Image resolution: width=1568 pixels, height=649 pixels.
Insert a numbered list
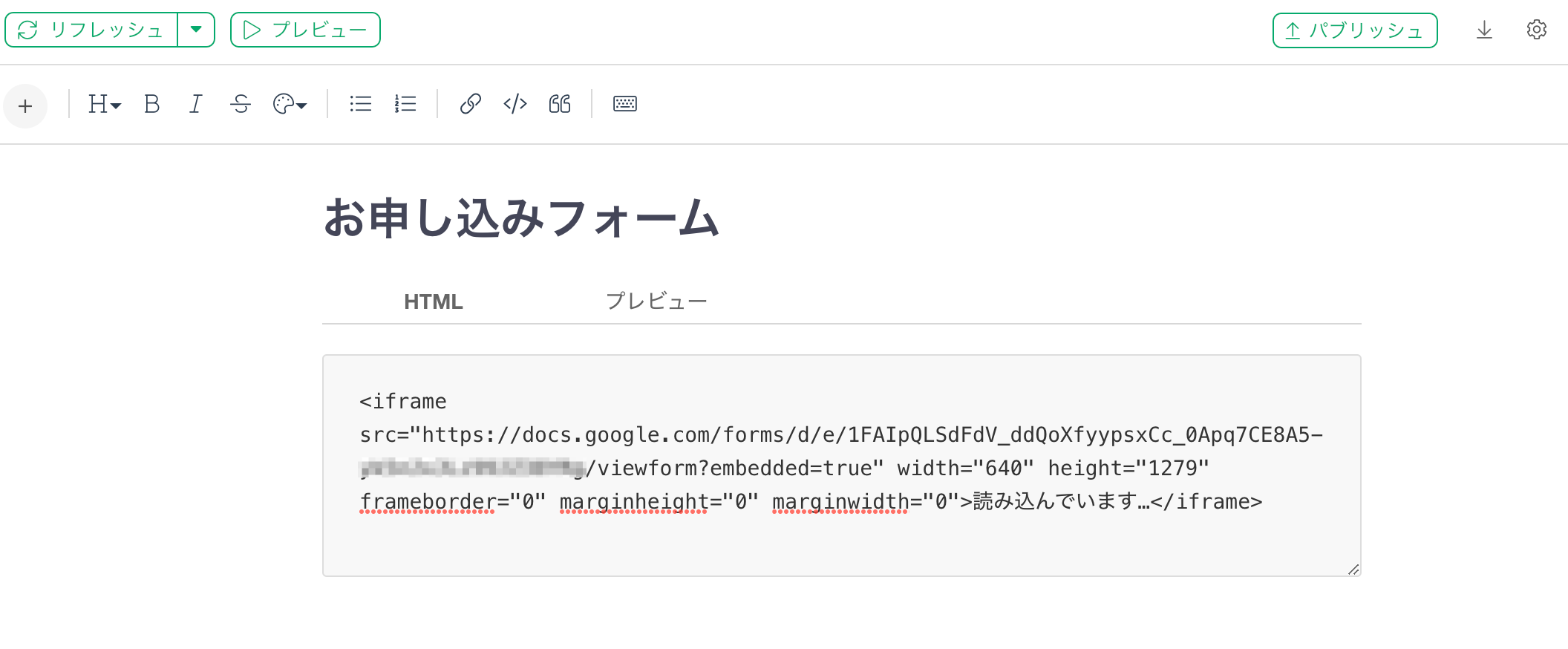(x=405, y=104)
